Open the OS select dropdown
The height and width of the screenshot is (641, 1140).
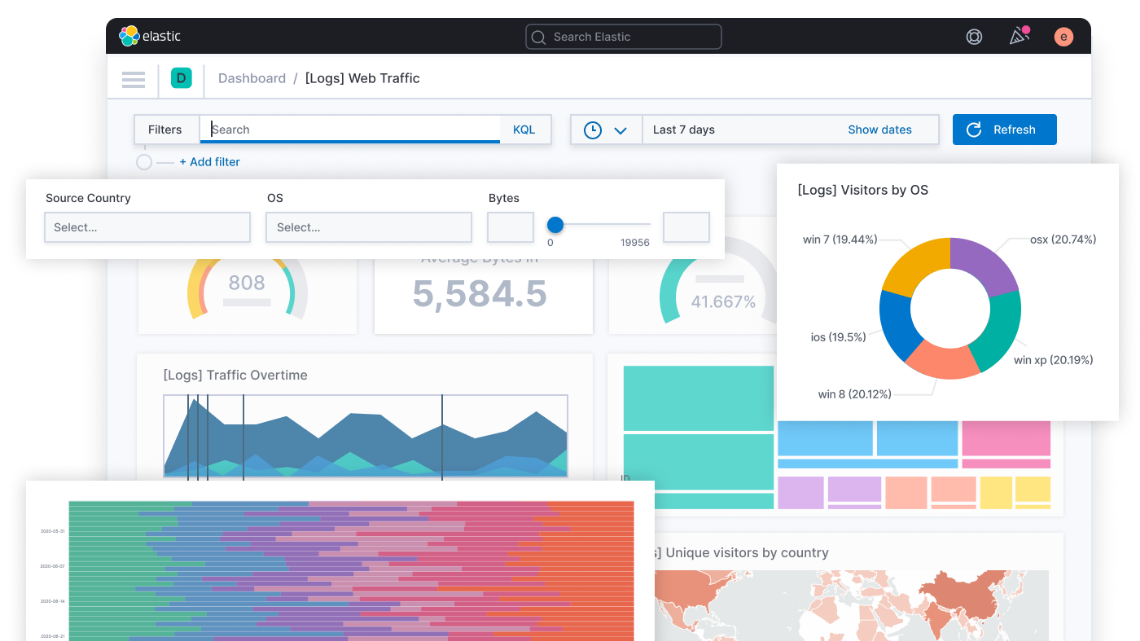pos(368,227)
